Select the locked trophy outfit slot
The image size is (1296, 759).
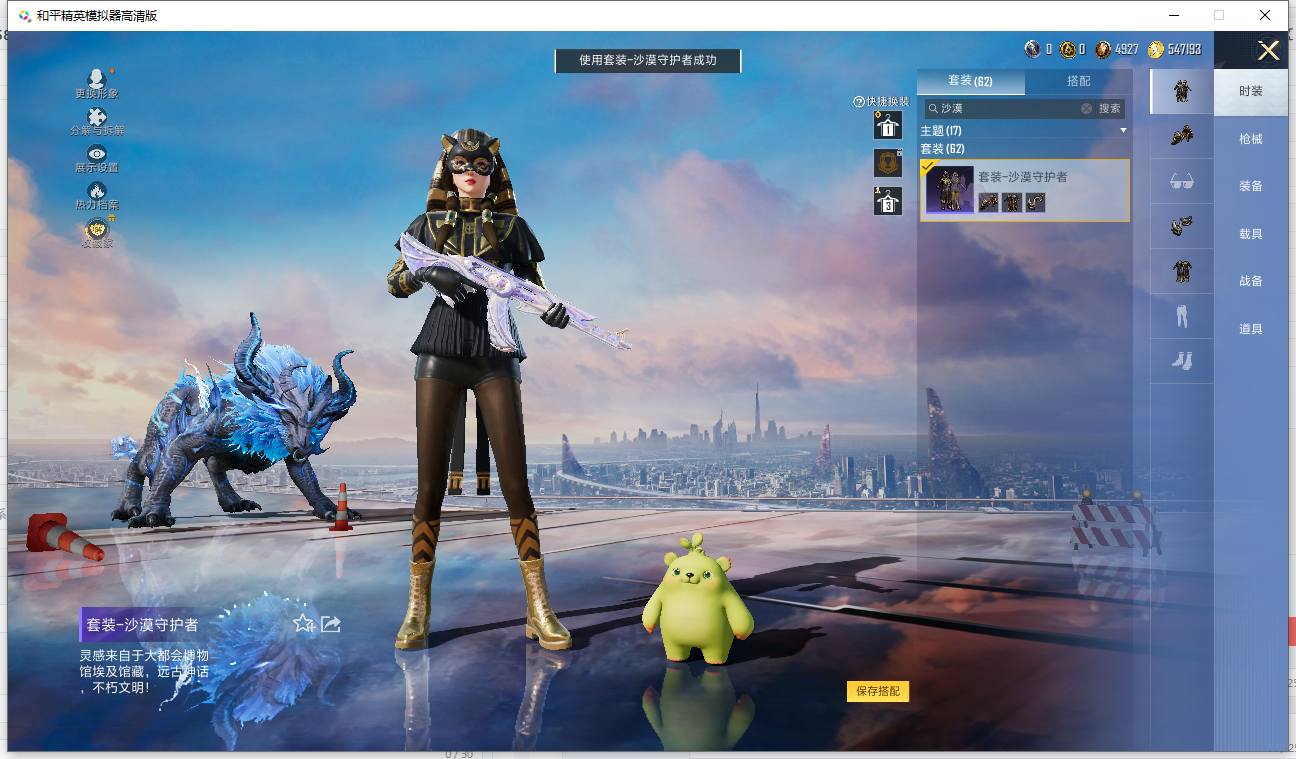[888, 162]
